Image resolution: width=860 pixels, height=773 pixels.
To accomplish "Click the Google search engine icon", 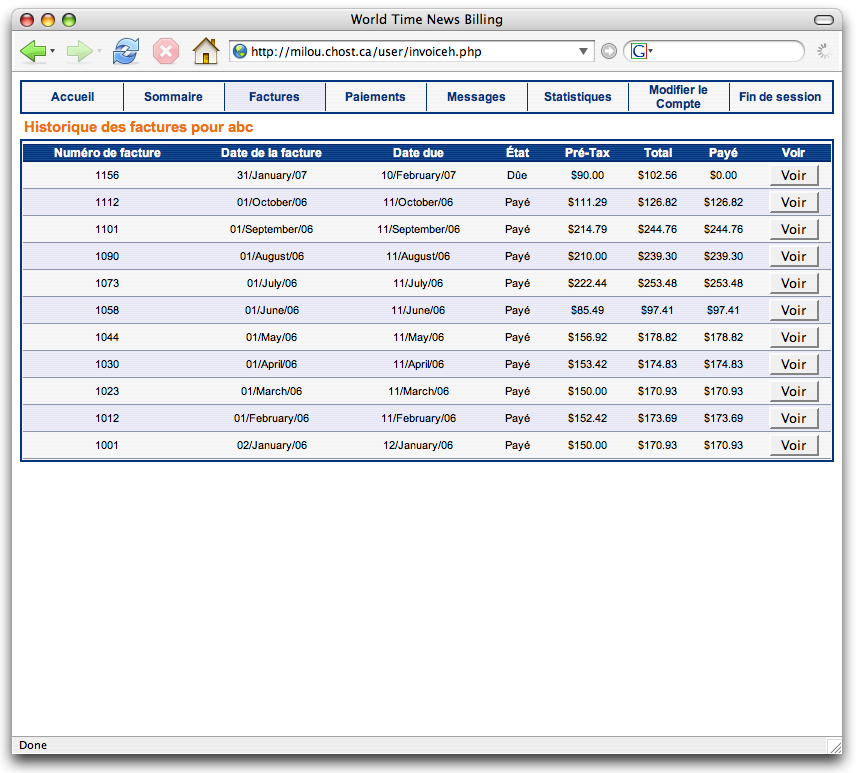I will tap(638, 51).
